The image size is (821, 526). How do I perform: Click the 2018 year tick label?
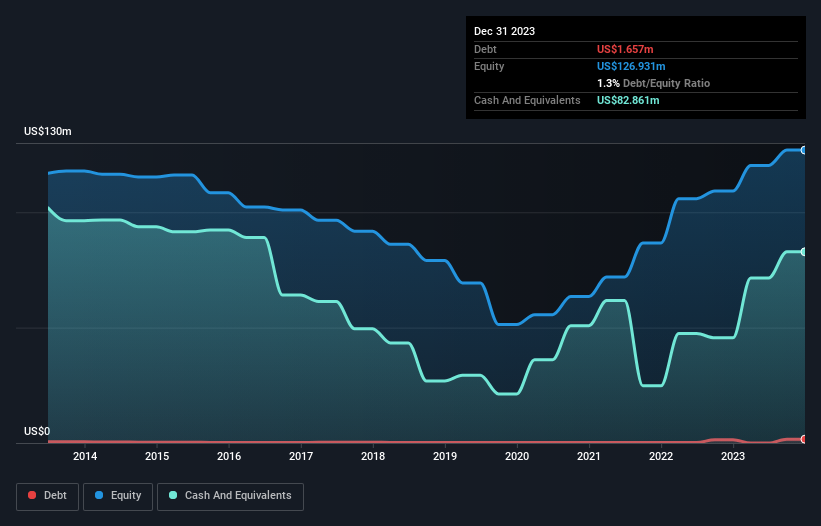pyautogui.click(x=373, y=457)
